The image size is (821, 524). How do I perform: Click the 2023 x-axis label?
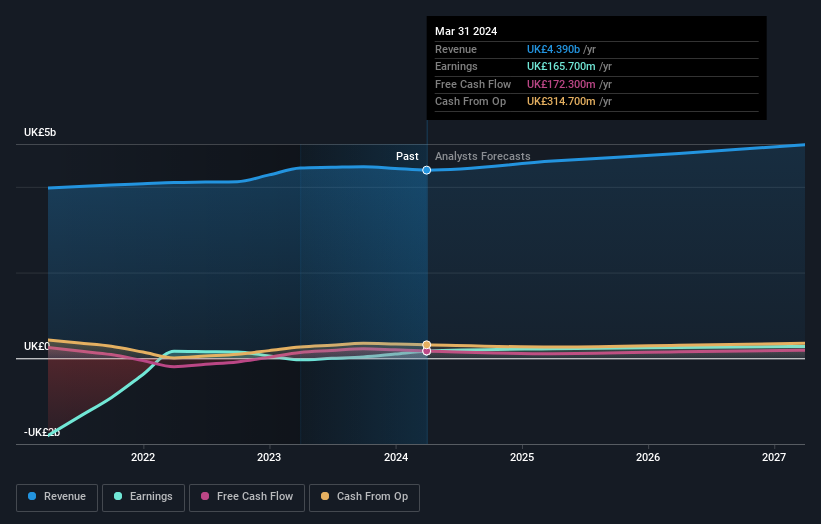point(269,457)
